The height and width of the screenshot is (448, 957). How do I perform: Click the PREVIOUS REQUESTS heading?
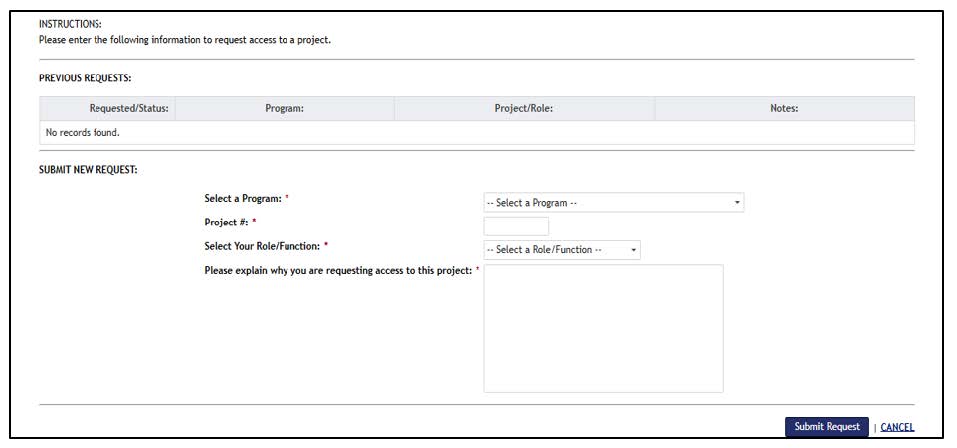tap(85, 78)
